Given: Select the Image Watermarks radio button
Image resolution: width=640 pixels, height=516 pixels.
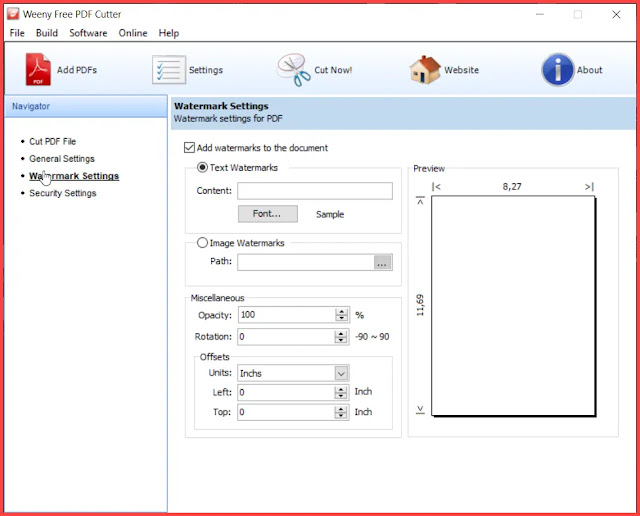Looking at the screenshot, I should [x=202, y=243].
